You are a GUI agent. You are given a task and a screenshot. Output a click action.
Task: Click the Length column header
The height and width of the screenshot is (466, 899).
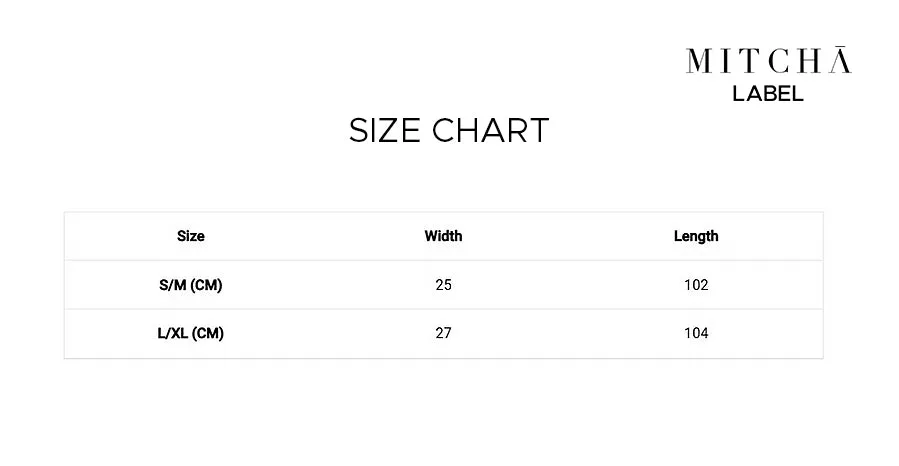pyautogui.click(x=696, y=236)
